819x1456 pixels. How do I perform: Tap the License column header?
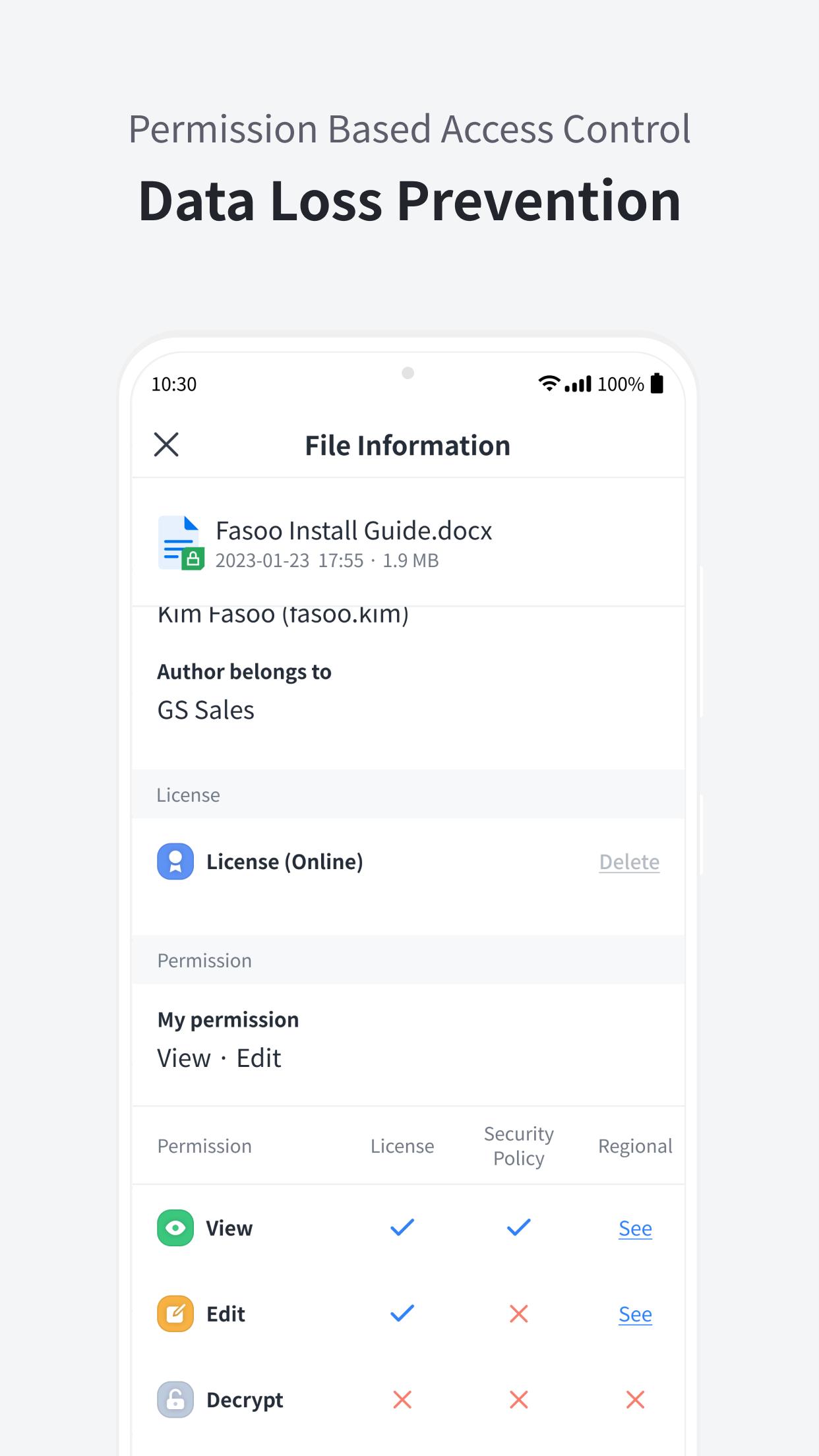[x=402, y=1146]
